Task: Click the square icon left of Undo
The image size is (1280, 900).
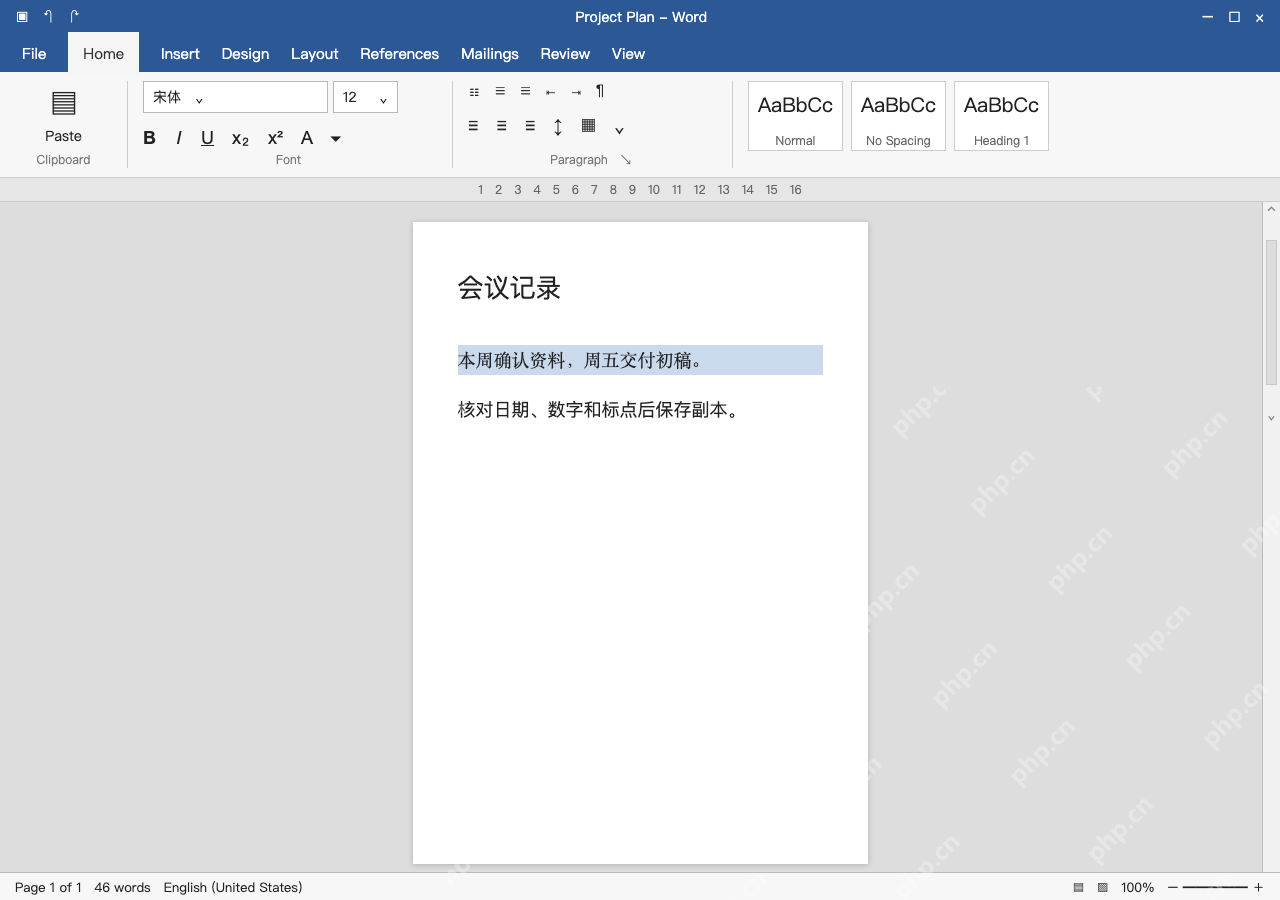Action: pyautogui.click(x=22, y=17)
